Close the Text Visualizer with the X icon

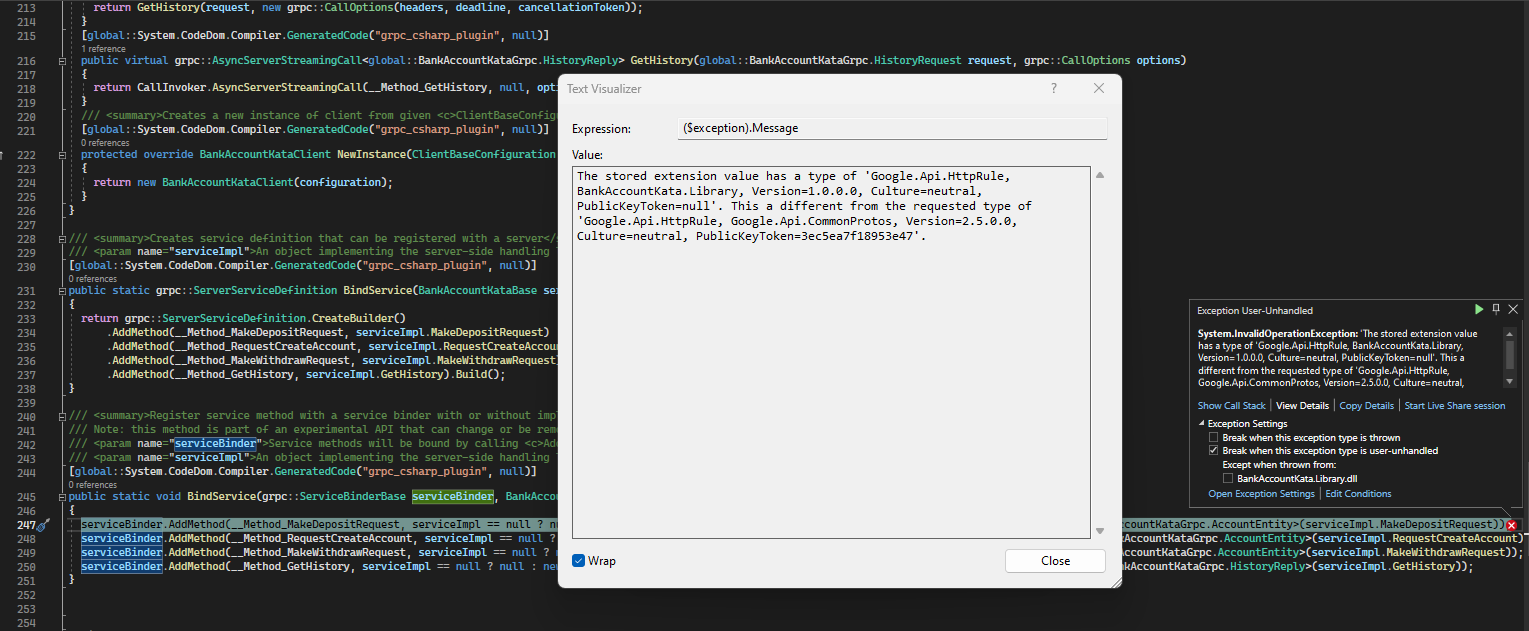[x=1099, y=88]
